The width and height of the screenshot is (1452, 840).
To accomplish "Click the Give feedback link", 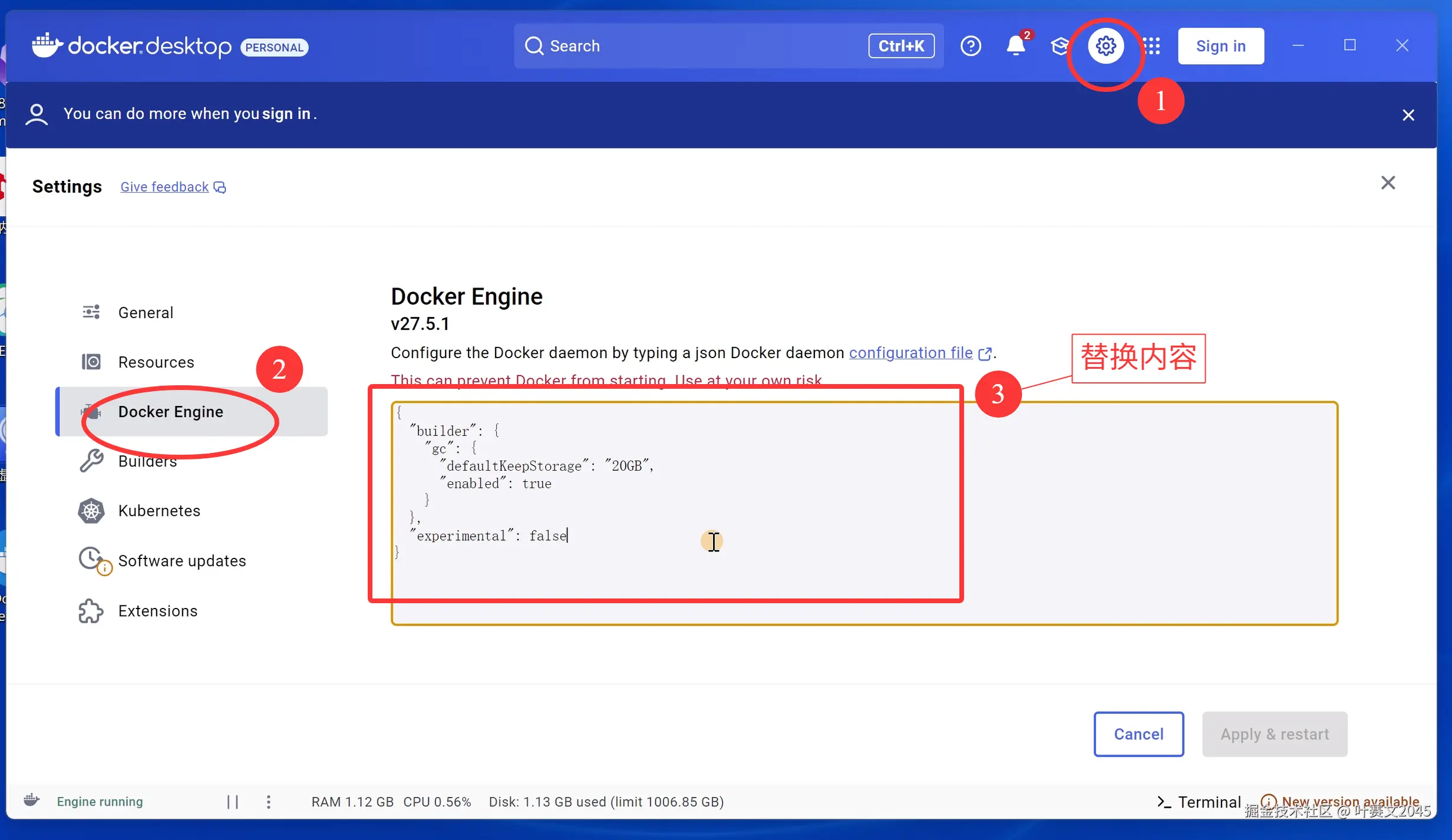I will pyautogui.click(x=164, y=187).
